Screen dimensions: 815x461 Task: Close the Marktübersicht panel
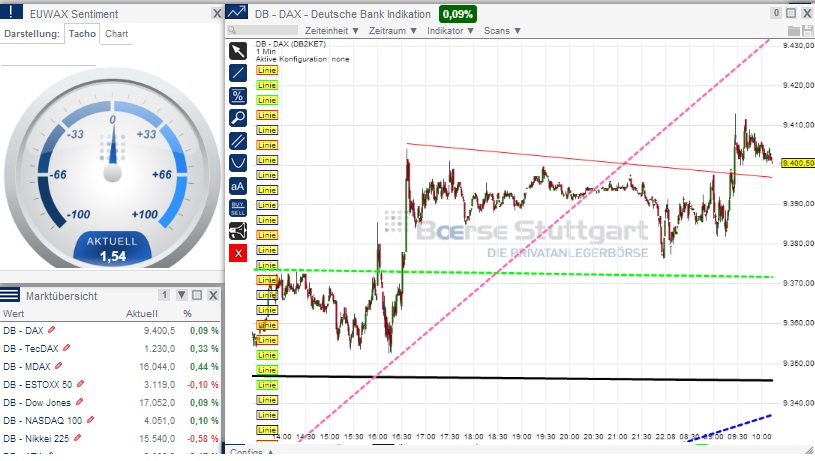click(213, 295)
